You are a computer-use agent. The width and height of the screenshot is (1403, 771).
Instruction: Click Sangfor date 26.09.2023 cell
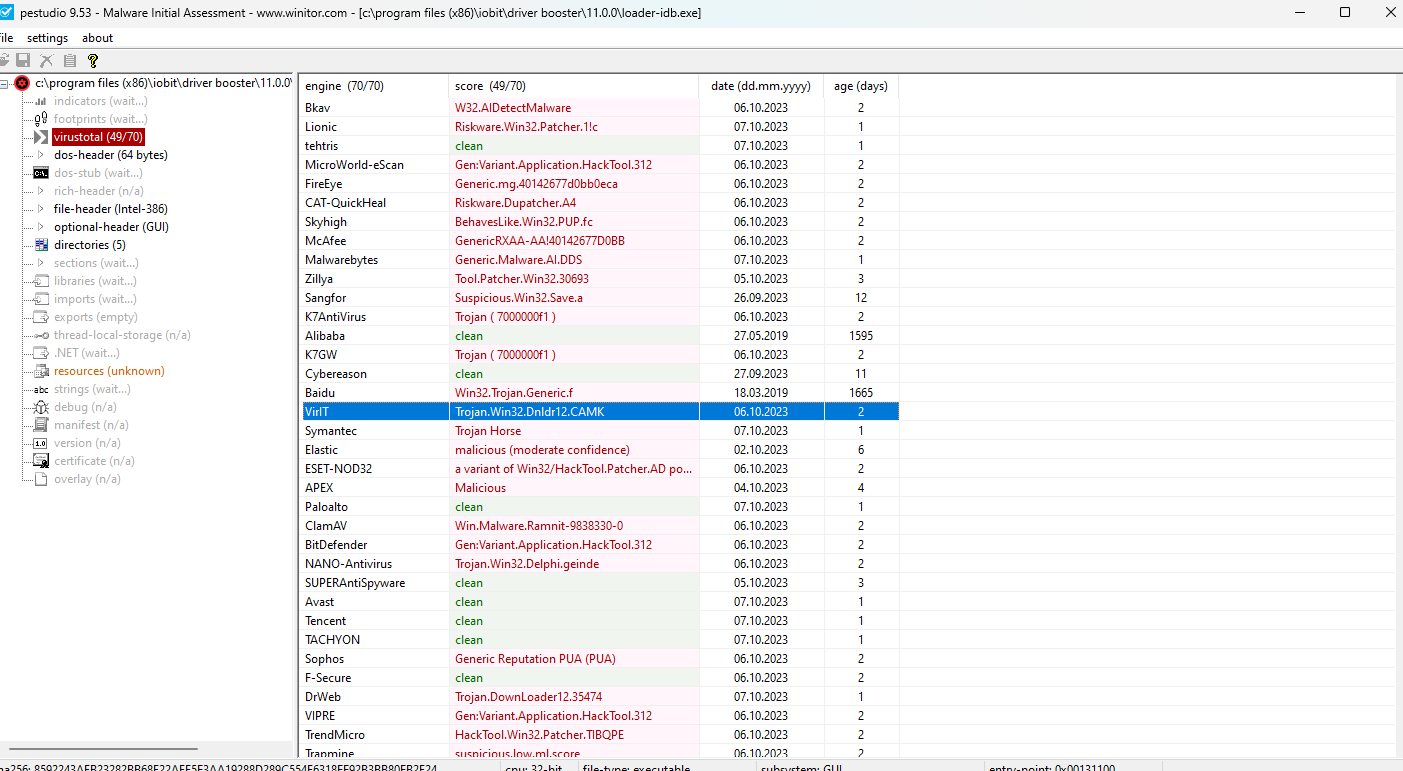[x=761, y=298]
